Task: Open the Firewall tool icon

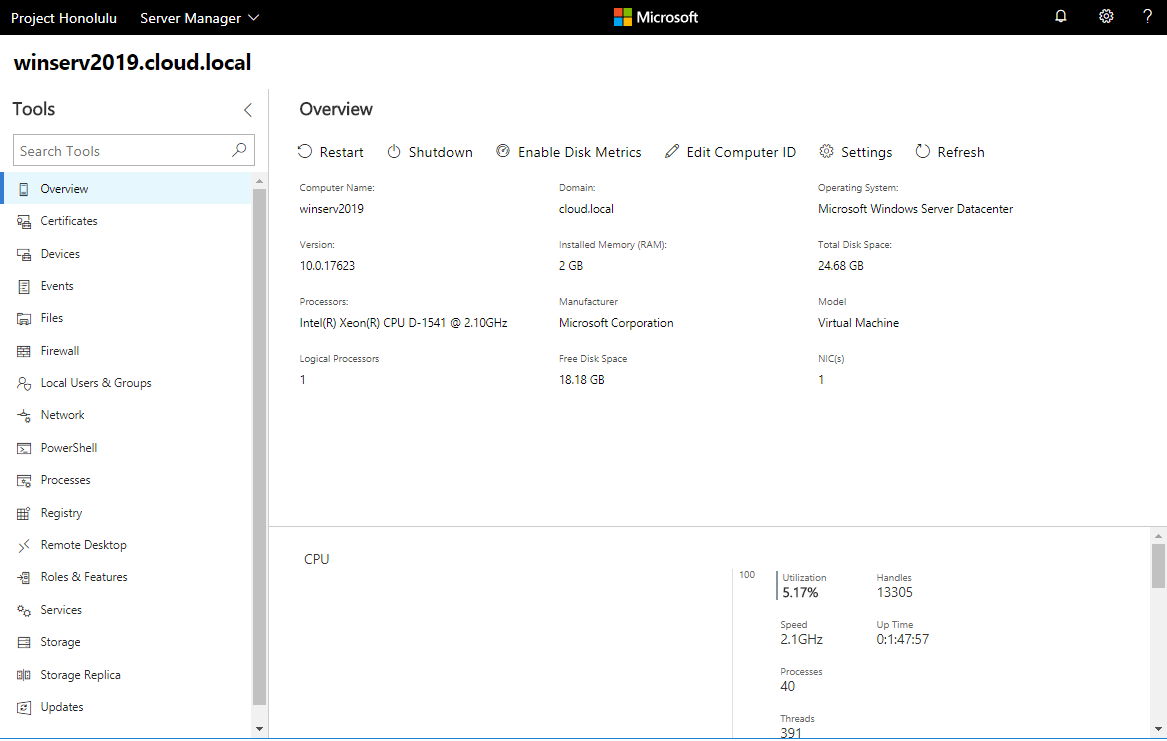Action: [x=24, y=352]
